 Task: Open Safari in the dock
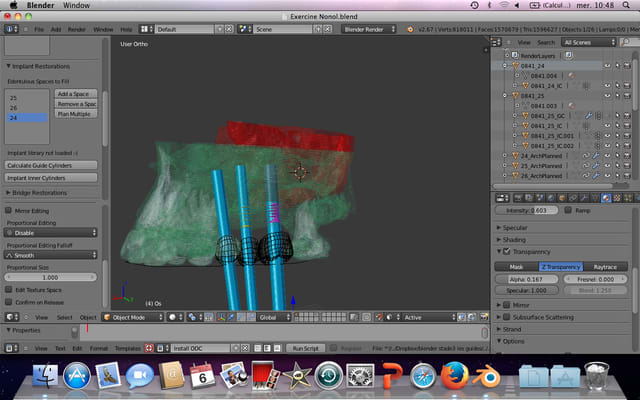coord(423,377)
